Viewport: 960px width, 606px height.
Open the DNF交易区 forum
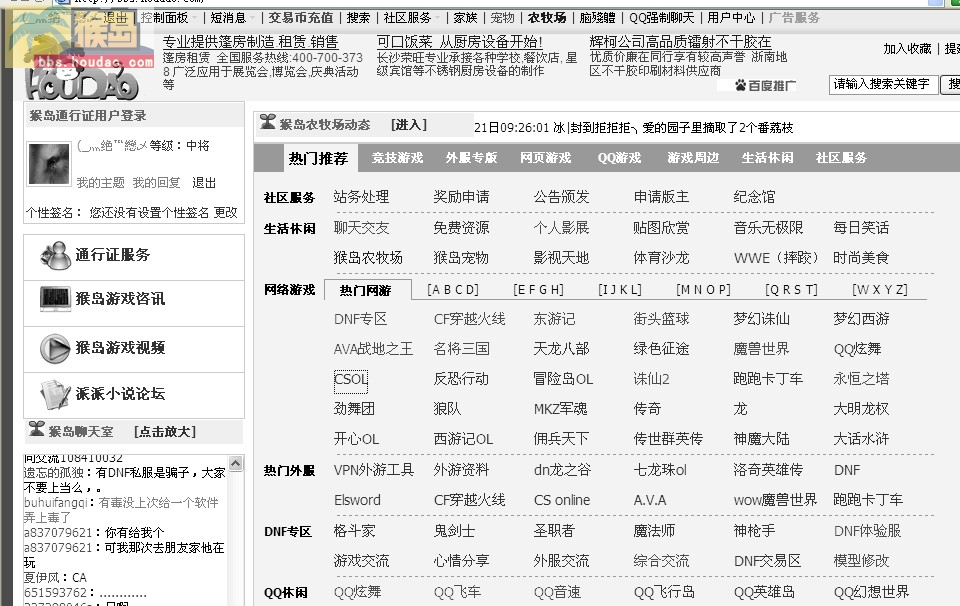tap(767, 561)
